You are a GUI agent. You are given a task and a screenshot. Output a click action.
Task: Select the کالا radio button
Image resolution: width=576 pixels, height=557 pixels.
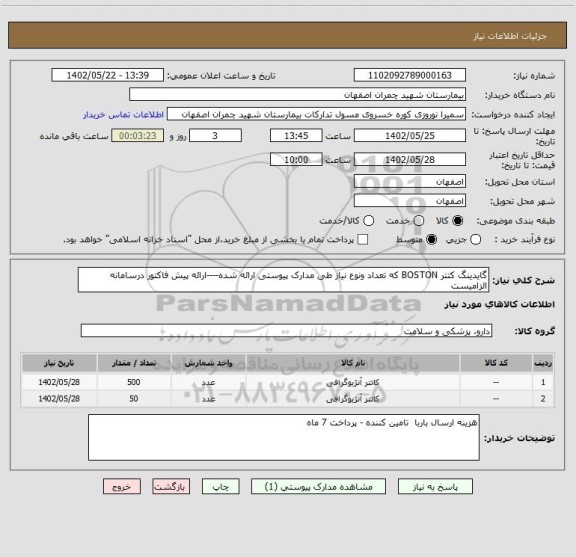[458, 221]
